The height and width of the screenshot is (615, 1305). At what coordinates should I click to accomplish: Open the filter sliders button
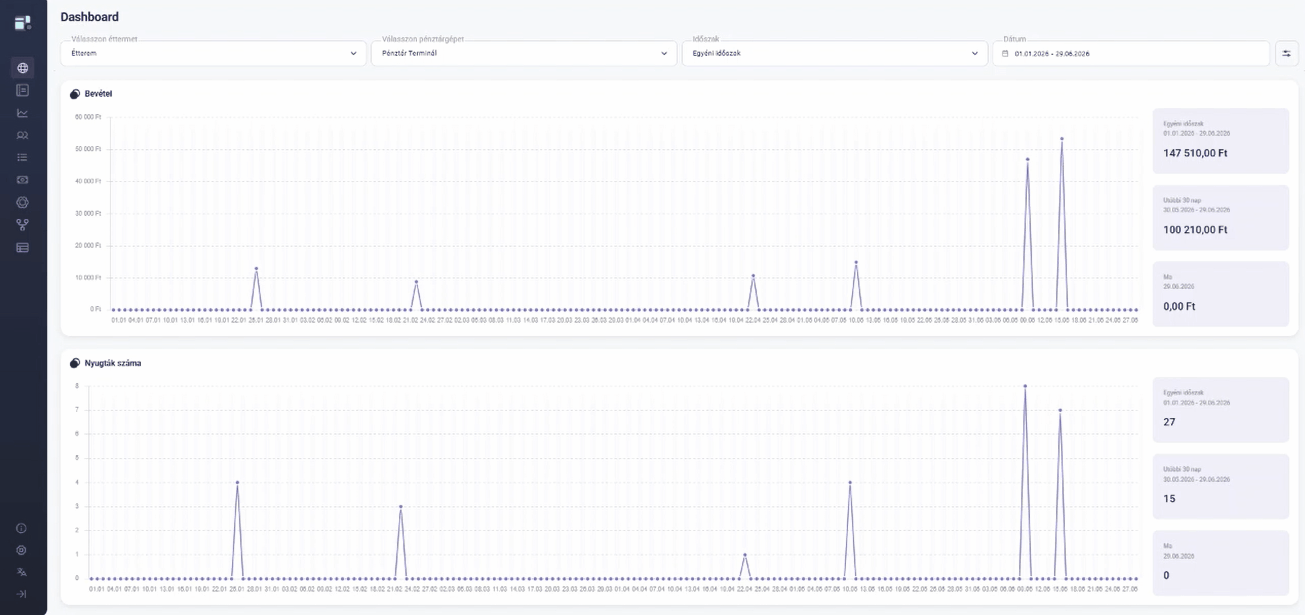click(x=1286, y=54)
